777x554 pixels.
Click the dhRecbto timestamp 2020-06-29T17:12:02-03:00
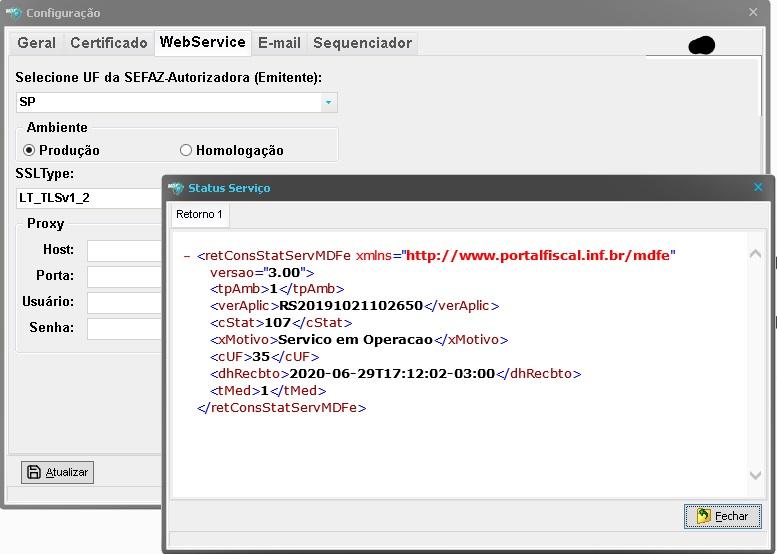pyautogui.click(x=392, y=374)
